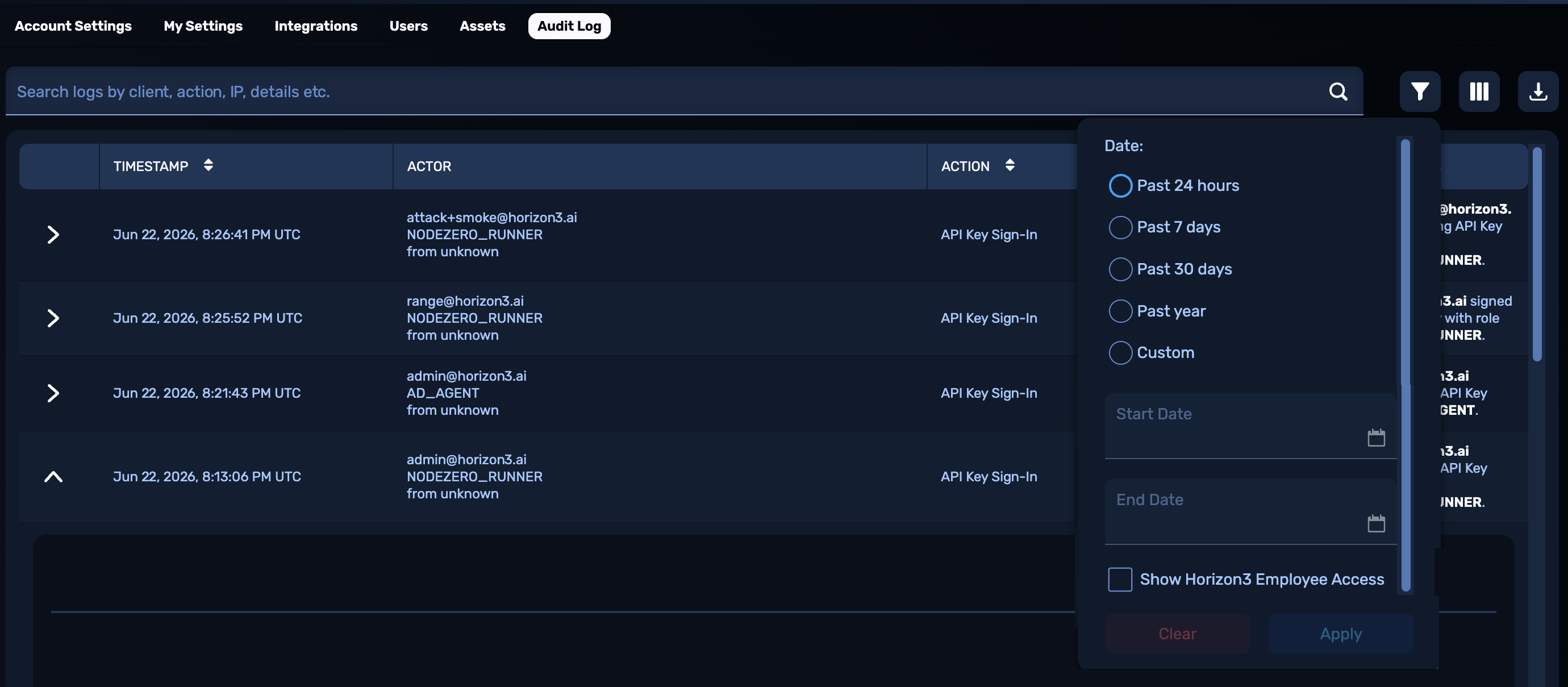1568x687 pixels.
Task: Collapse the 8:13:06 PM log row
Action: [x=53, y=476]
